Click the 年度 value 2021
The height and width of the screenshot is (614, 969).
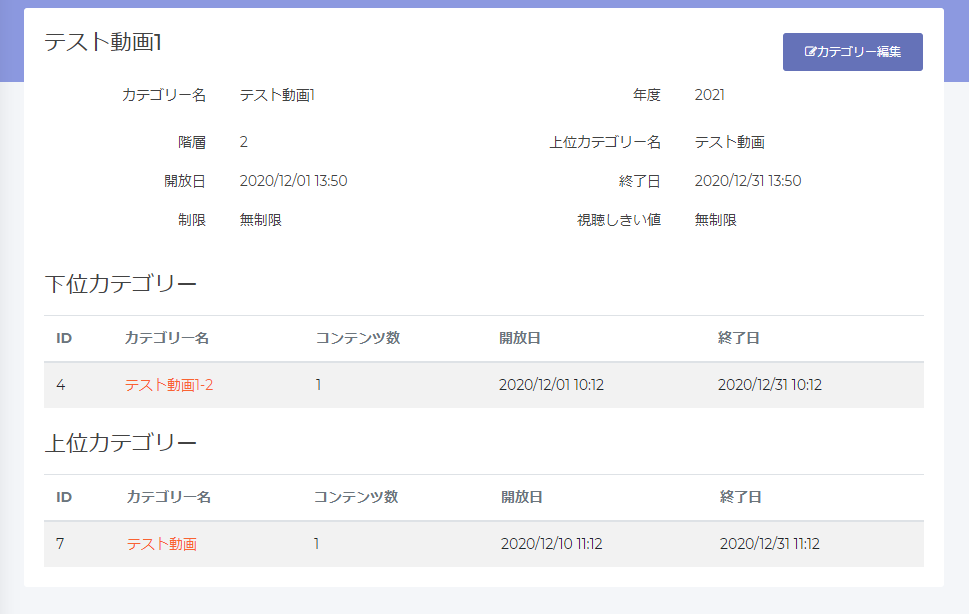click(x=709, y=95)
